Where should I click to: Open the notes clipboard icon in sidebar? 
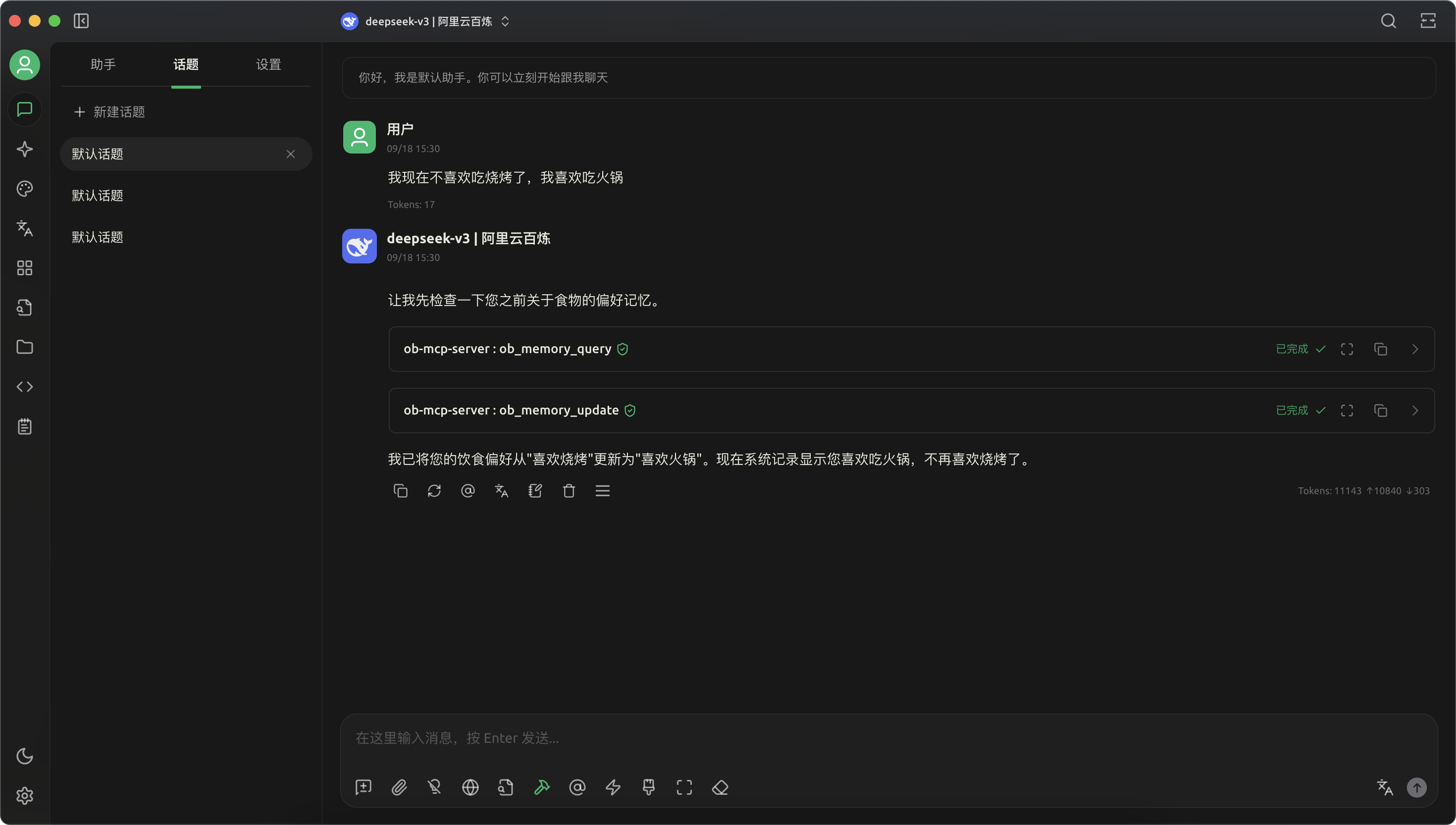pyautogui.click(x=24, y=427)
